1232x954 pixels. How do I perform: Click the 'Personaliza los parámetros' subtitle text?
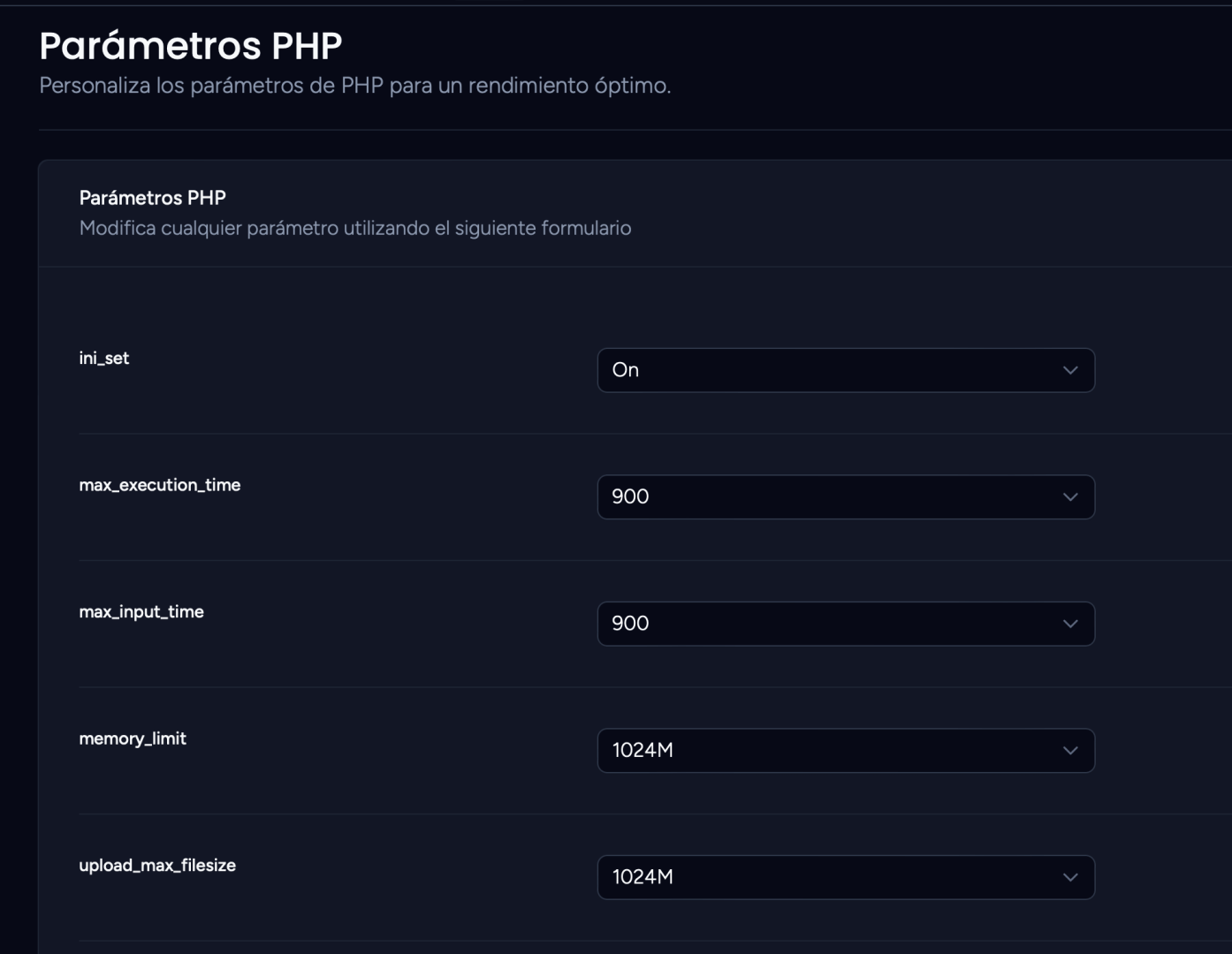click(x=355, y=86)
